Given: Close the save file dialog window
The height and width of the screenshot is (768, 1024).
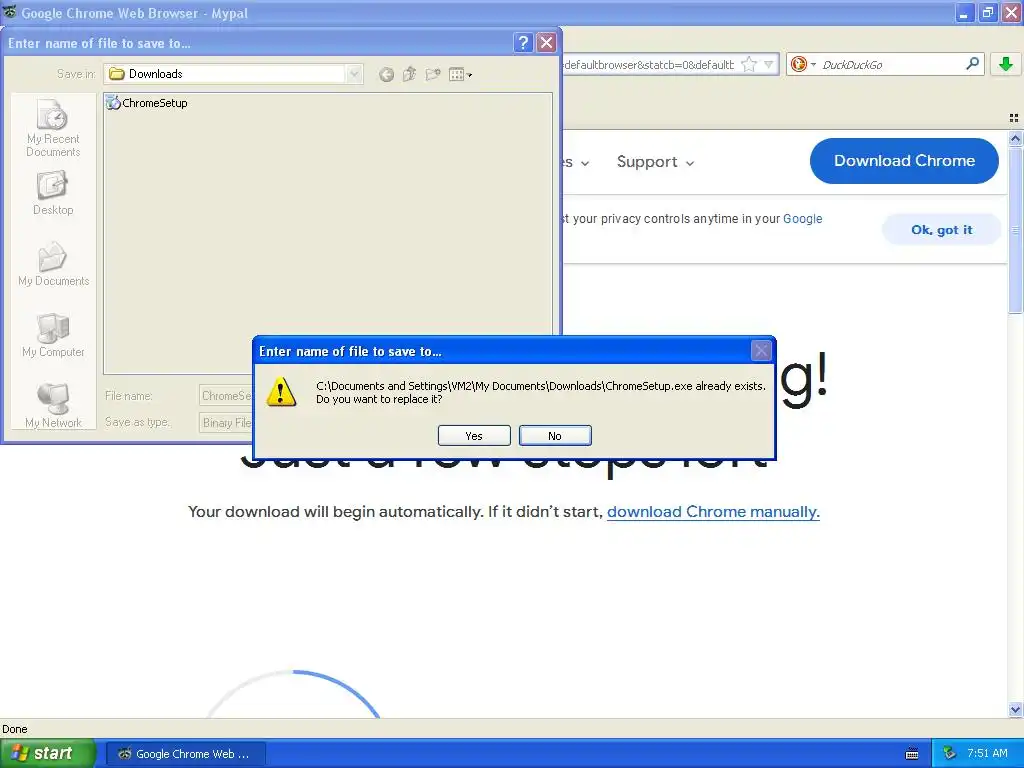Looking at the screenshot, I should [x=547, y=43].
